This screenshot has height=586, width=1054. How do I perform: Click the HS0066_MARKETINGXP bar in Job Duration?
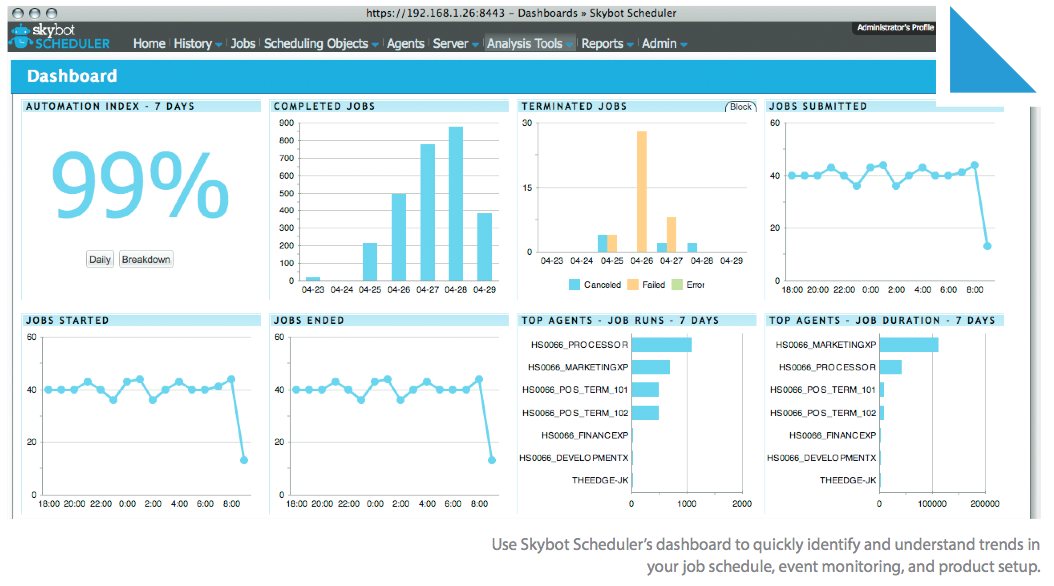pos(909,345)
